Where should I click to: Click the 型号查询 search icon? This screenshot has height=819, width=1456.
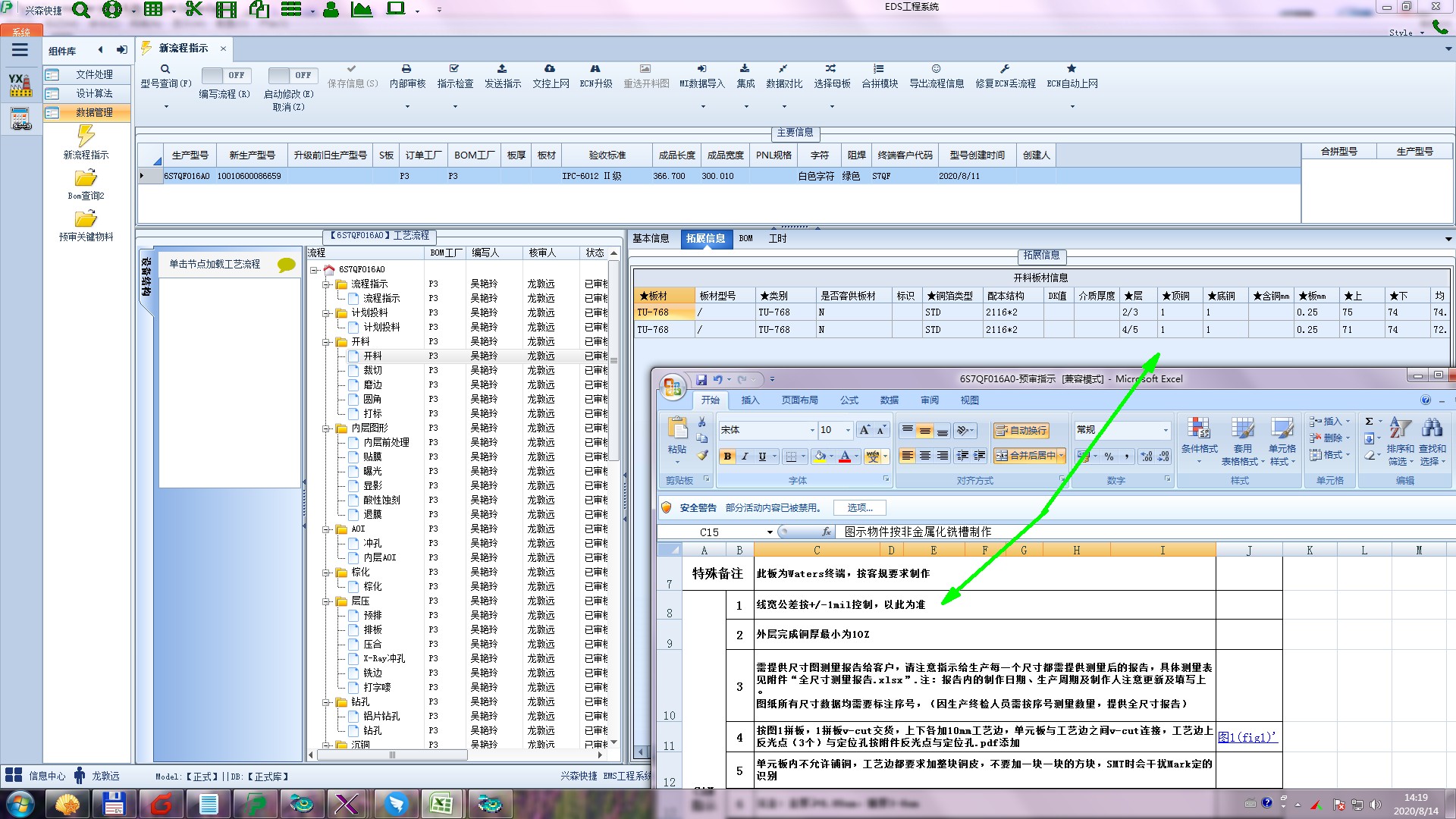[165, 69]
